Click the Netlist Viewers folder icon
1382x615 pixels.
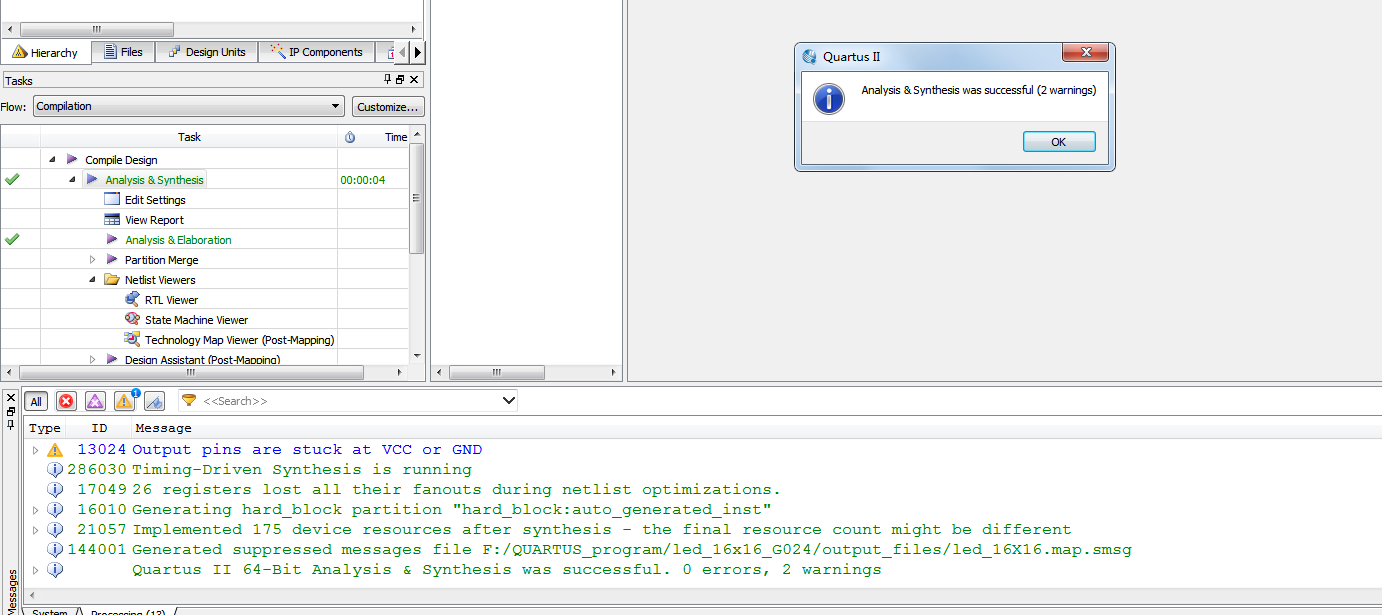coord(112,279)
